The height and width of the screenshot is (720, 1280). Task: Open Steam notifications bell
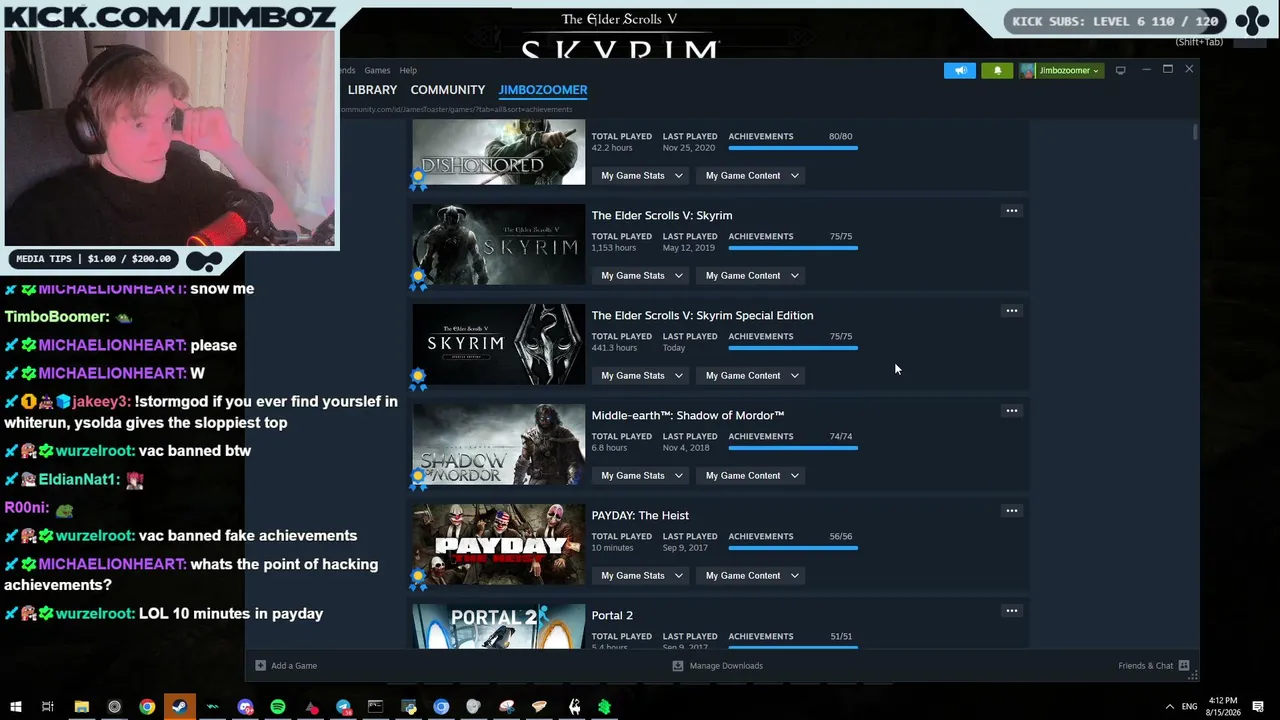[997, 70]
